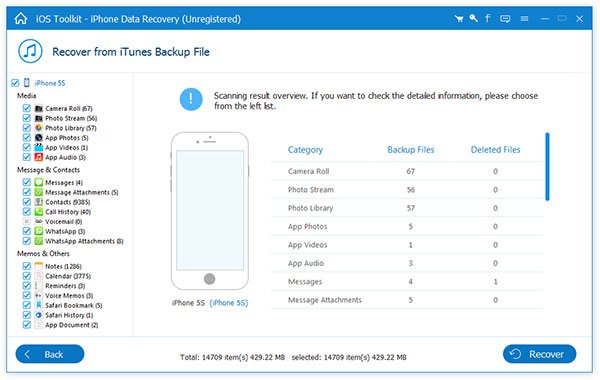Select the Calendar icon
The width and height of the screenshot is (600, 380).
point(39,276)
